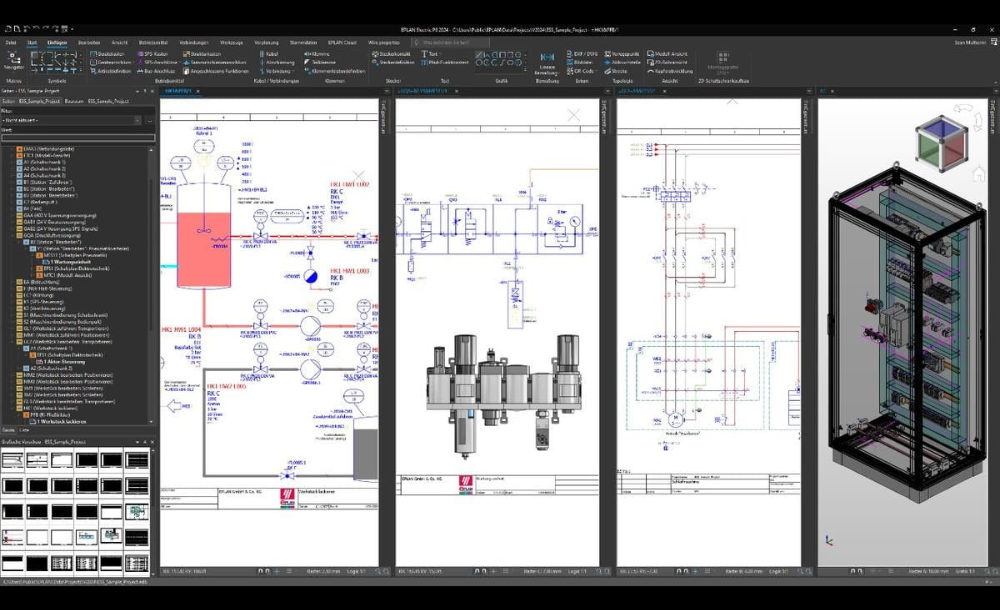Insert a DXF / DWG file
The image size is (1000, 610).
click(582, 54)
